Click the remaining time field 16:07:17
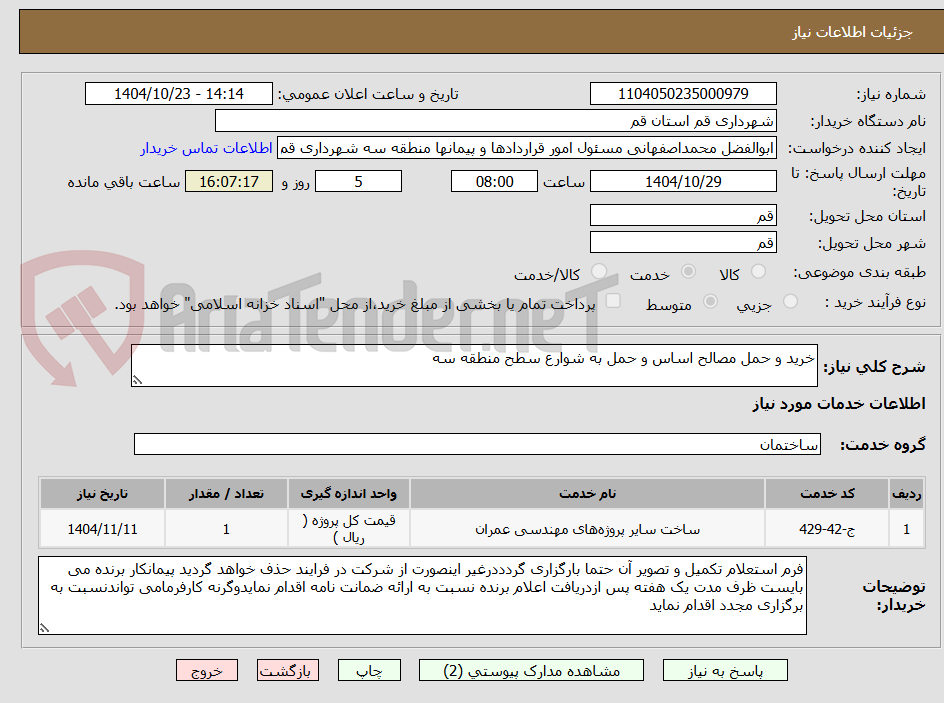The image size is (944, 703). point(229,181)
